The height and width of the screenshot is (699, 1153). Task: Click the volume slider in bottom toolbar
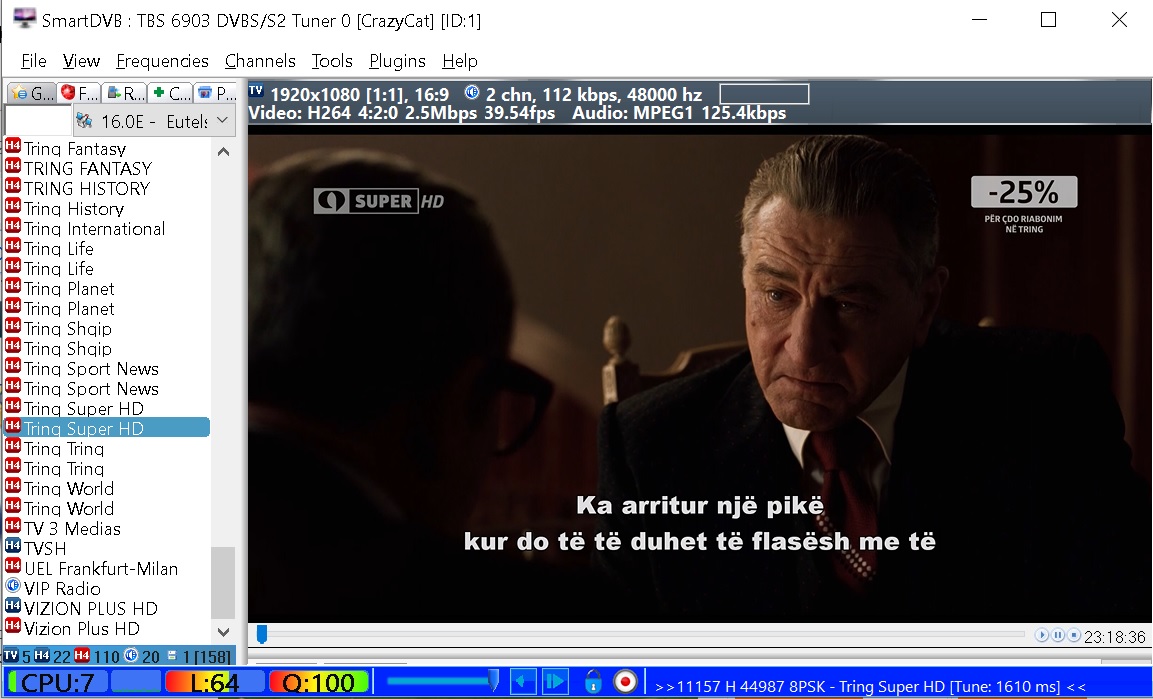pyautogui.click(x=442, y=681)
